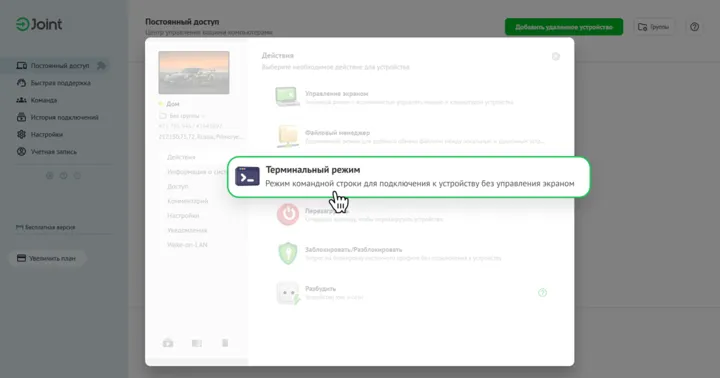Click the Файловый менеджер folder icon

tap(288, 136)
